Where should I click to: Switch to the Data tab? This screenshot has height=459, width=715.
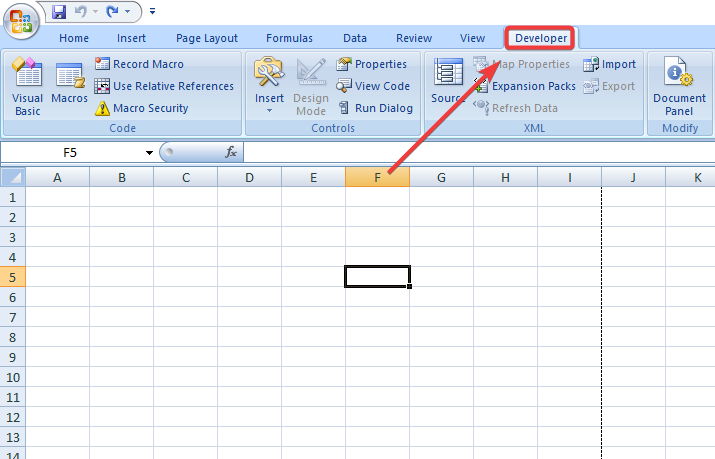click(355, 38)
